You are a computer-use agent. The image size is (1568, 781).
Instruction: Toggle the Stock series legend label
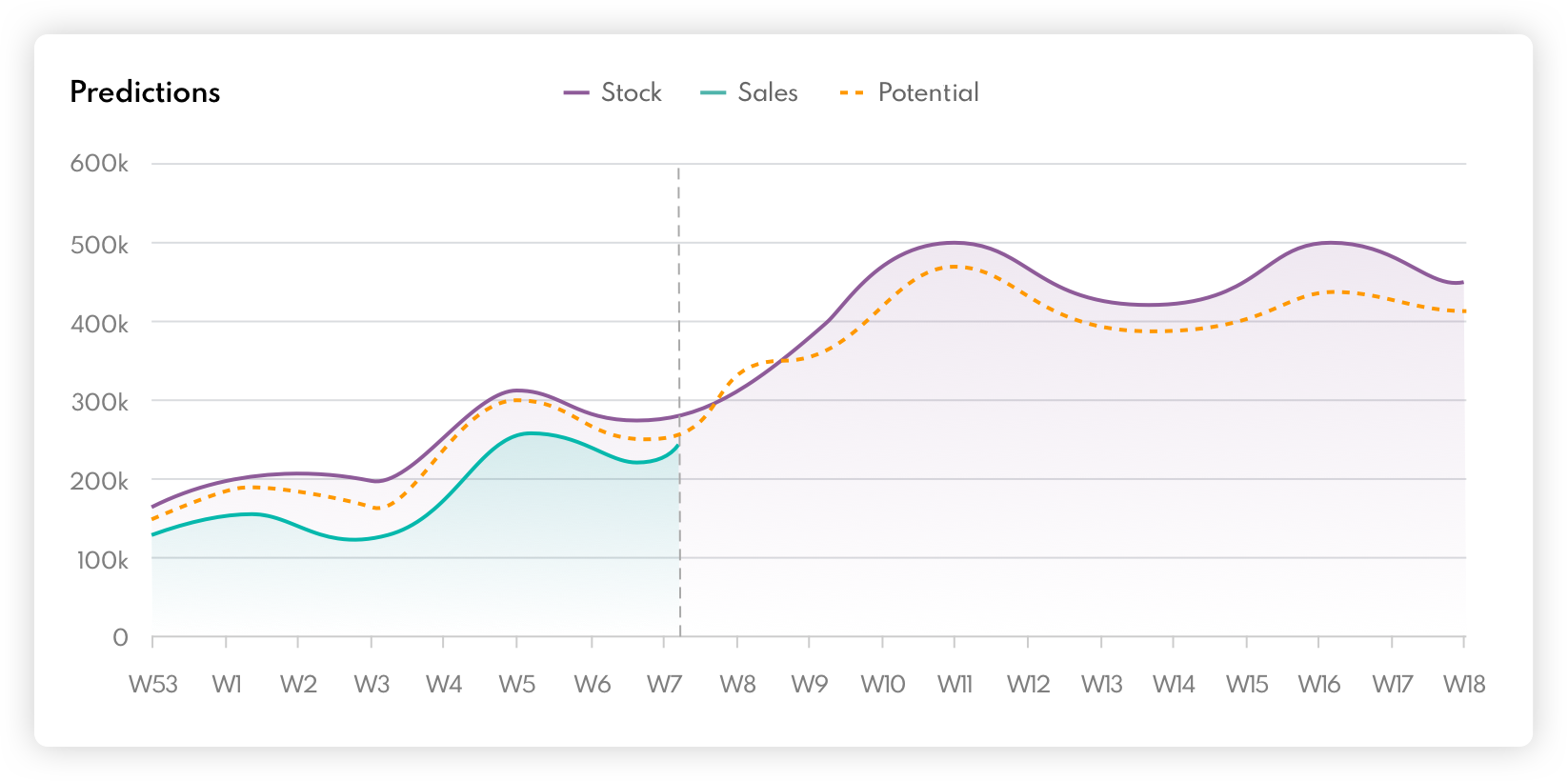point(631,92)
